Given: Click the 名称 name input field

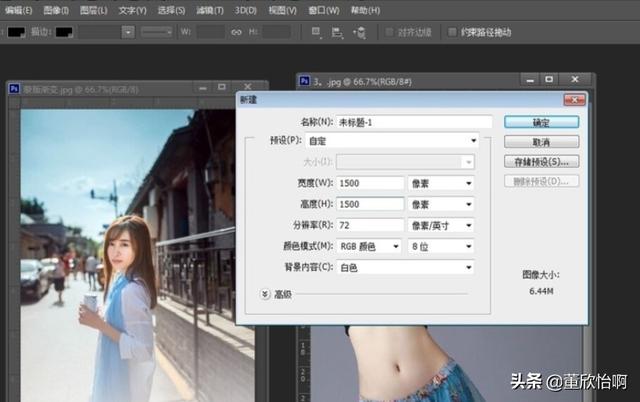Looking at the screenshot, I should pyautogui.click(x=414, y=122).
